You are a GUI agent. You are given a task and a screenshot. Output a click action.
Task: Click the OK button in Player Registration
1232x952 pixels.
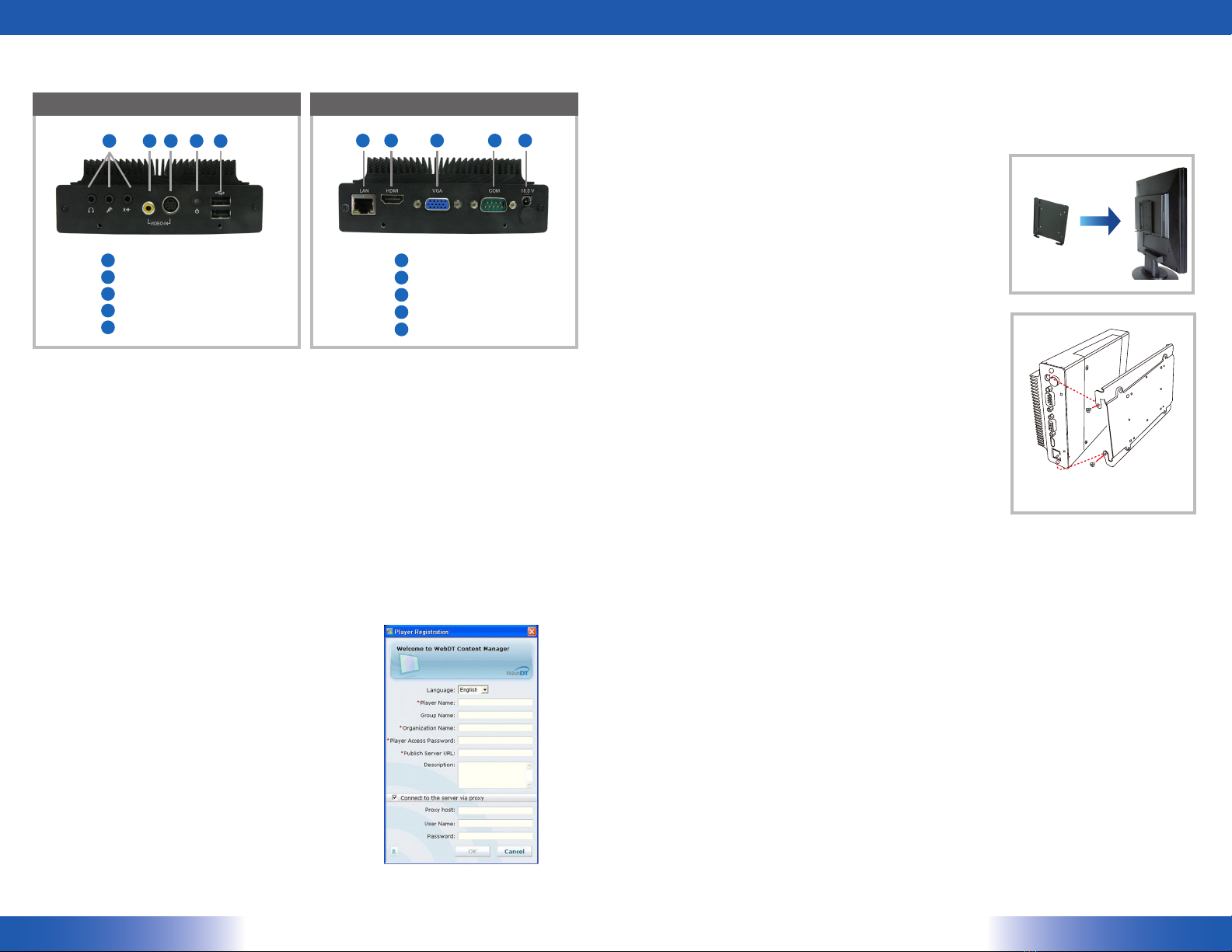(x=472, y=851)
